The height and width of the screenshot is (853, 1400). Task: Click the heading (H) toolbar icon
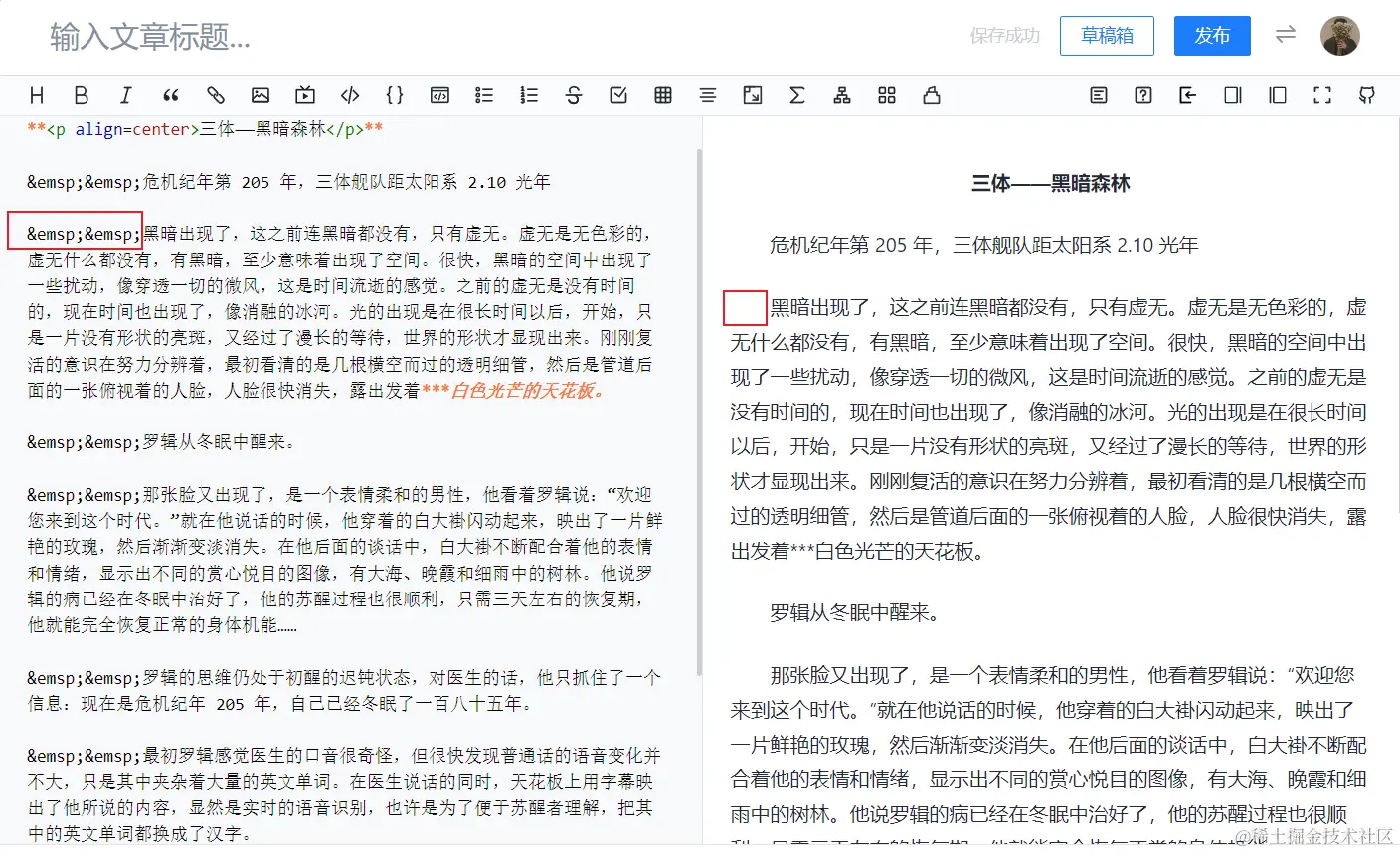click(37, 95)
